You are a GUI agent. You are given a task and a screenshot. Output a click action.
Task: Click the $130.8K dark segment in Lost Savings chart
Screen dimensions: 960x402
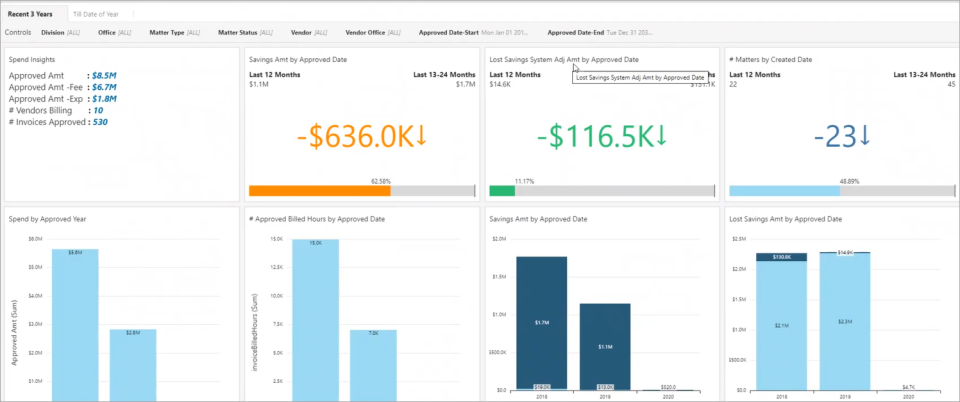click(781, 257)
